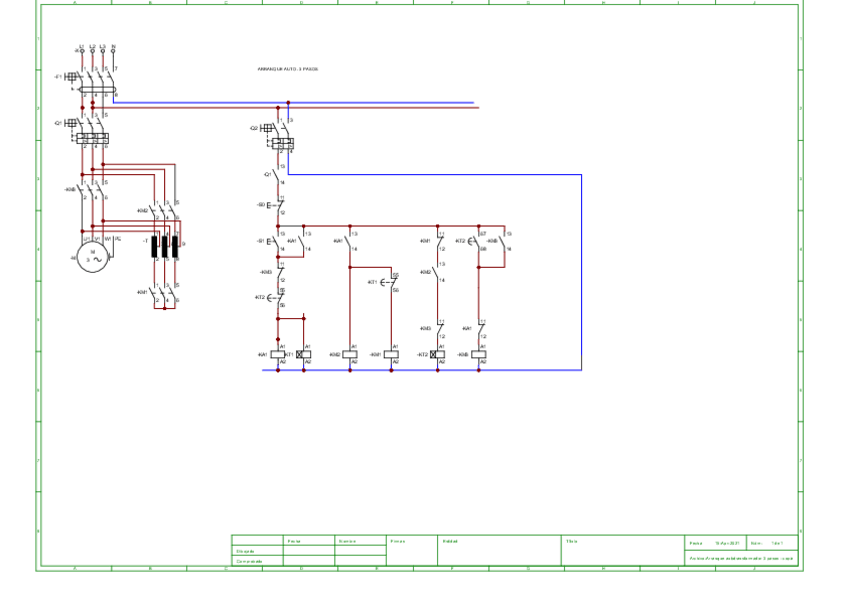Select KA1 holding contact beside -S1
Viewport: 848px width, 599px height.
point(303,241)
